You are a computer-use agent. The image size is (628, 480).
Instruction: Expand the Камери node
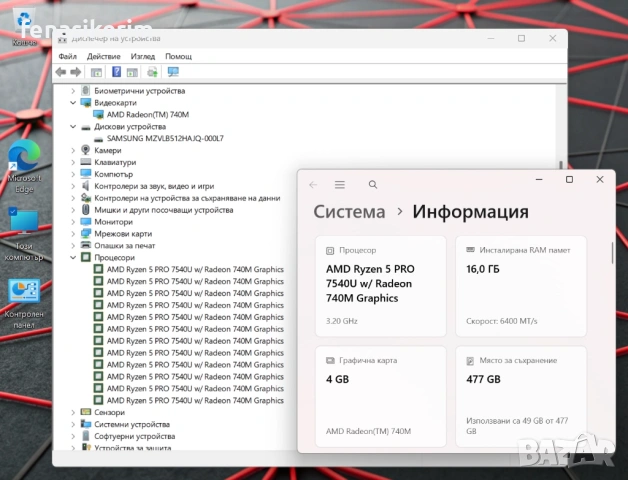[73, 151]
